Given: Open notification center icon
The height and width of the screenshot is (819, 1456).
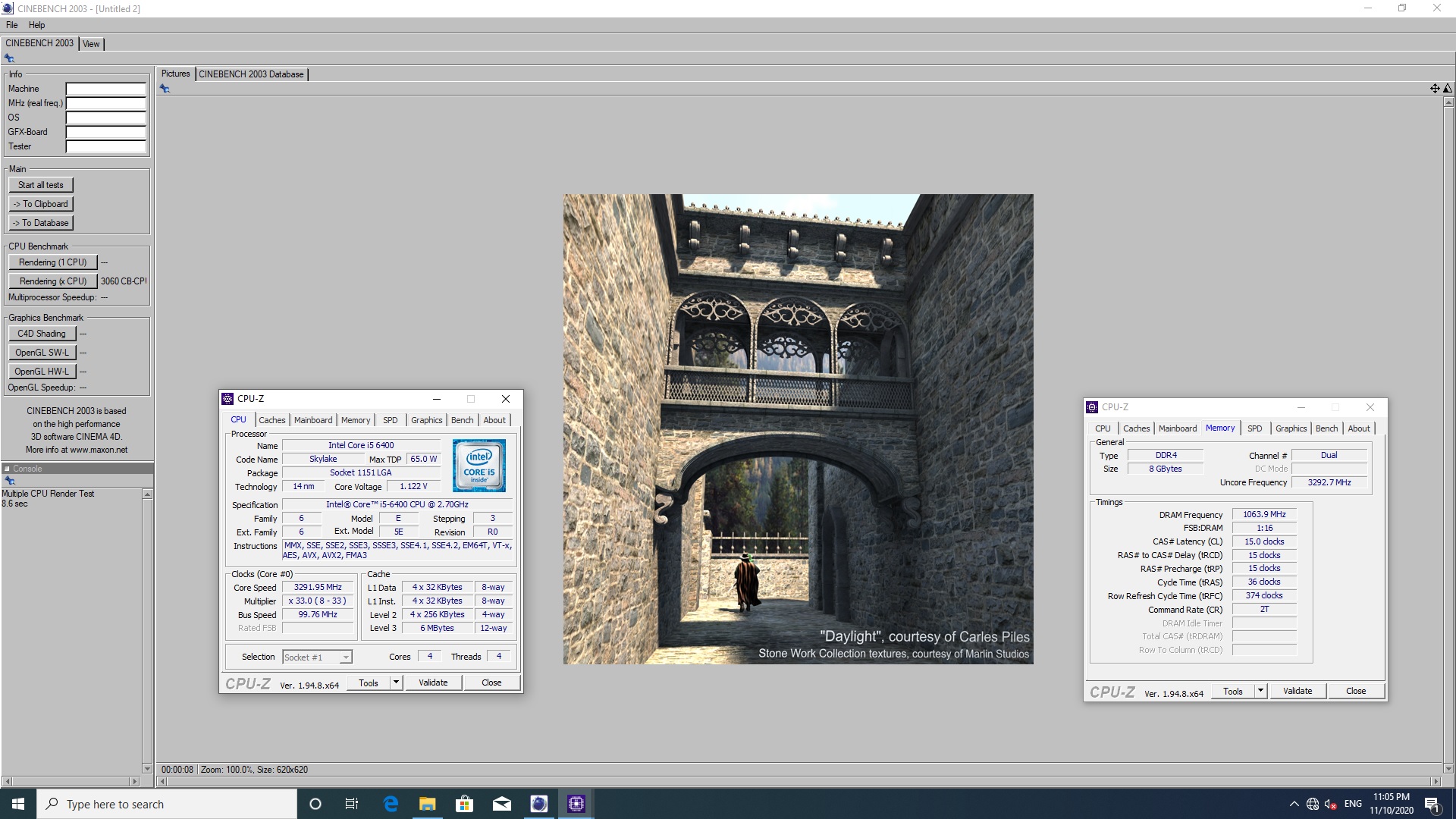Looking at the screenshot, I should (x=1432, y=804).
